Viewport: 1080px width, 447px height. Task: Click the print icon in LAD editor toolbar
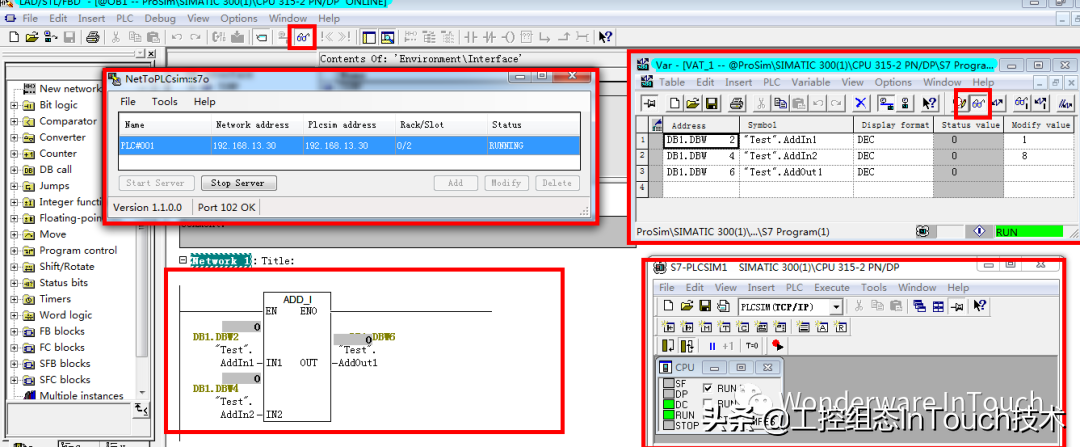[92, 37]
